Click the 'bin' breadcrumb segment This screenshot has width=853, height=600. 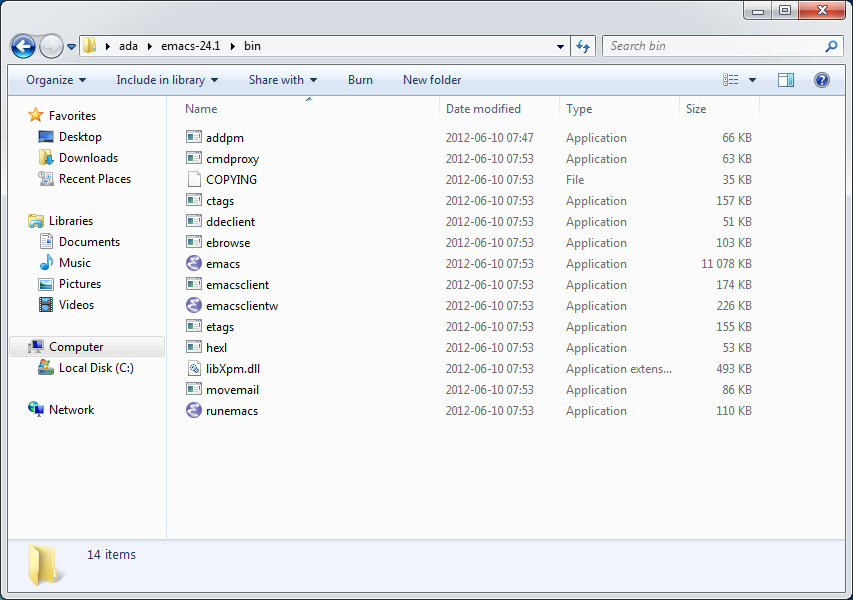coord(252,46)
